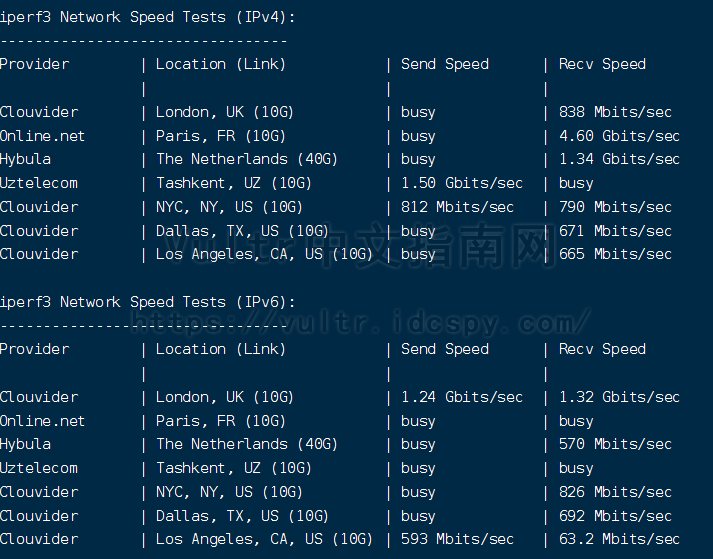This screenshot has width=713, height=559.
Task: Click the "1.50 Gbits/sec" Uztelecom send speed
Action: [x=462, y=183]
